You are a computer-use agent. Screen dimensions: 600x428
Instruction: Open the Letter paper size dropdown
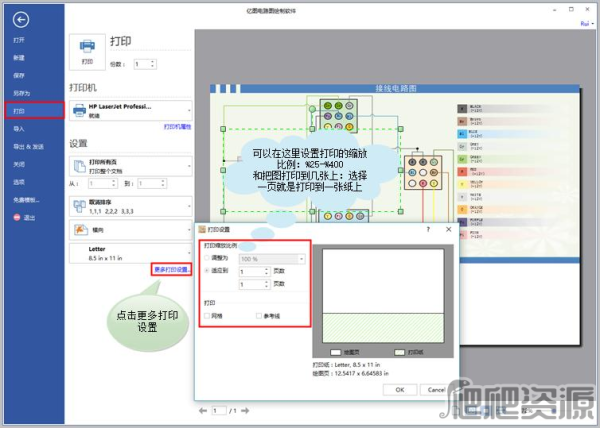pyautogui.click(x=130, y=254)
